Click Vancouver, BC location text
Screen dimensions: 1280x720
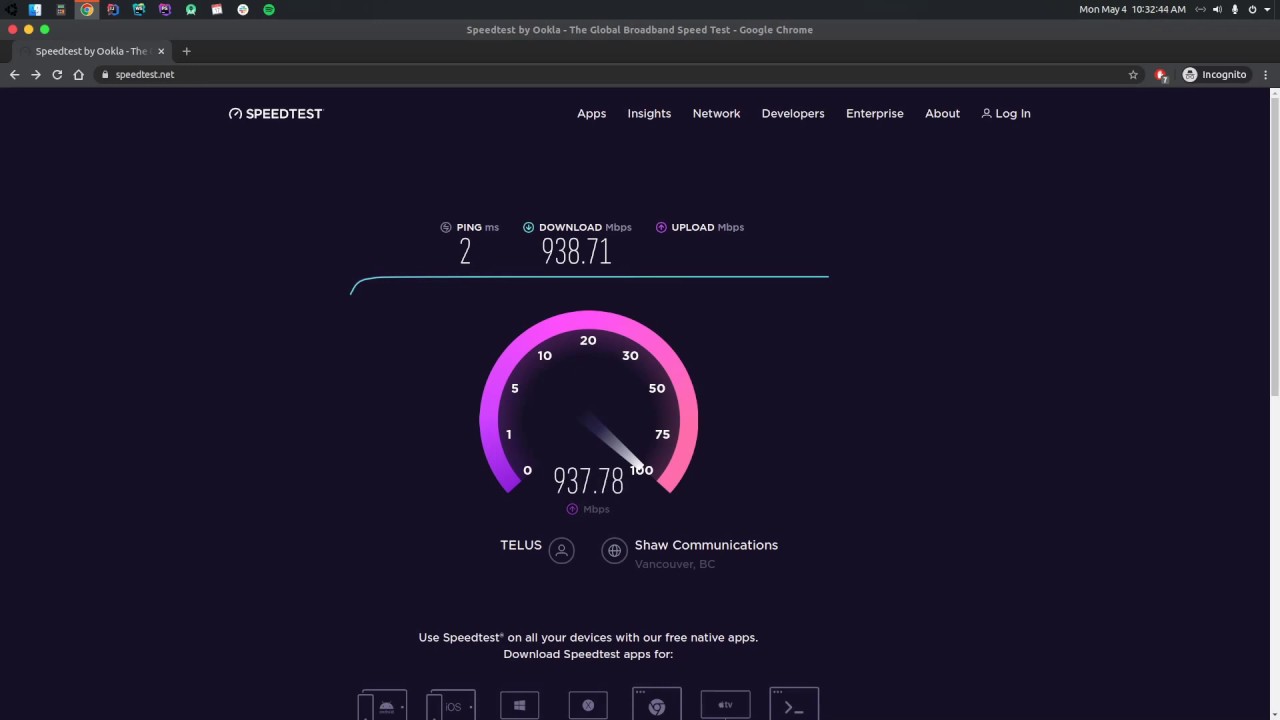tap(675, 564)
